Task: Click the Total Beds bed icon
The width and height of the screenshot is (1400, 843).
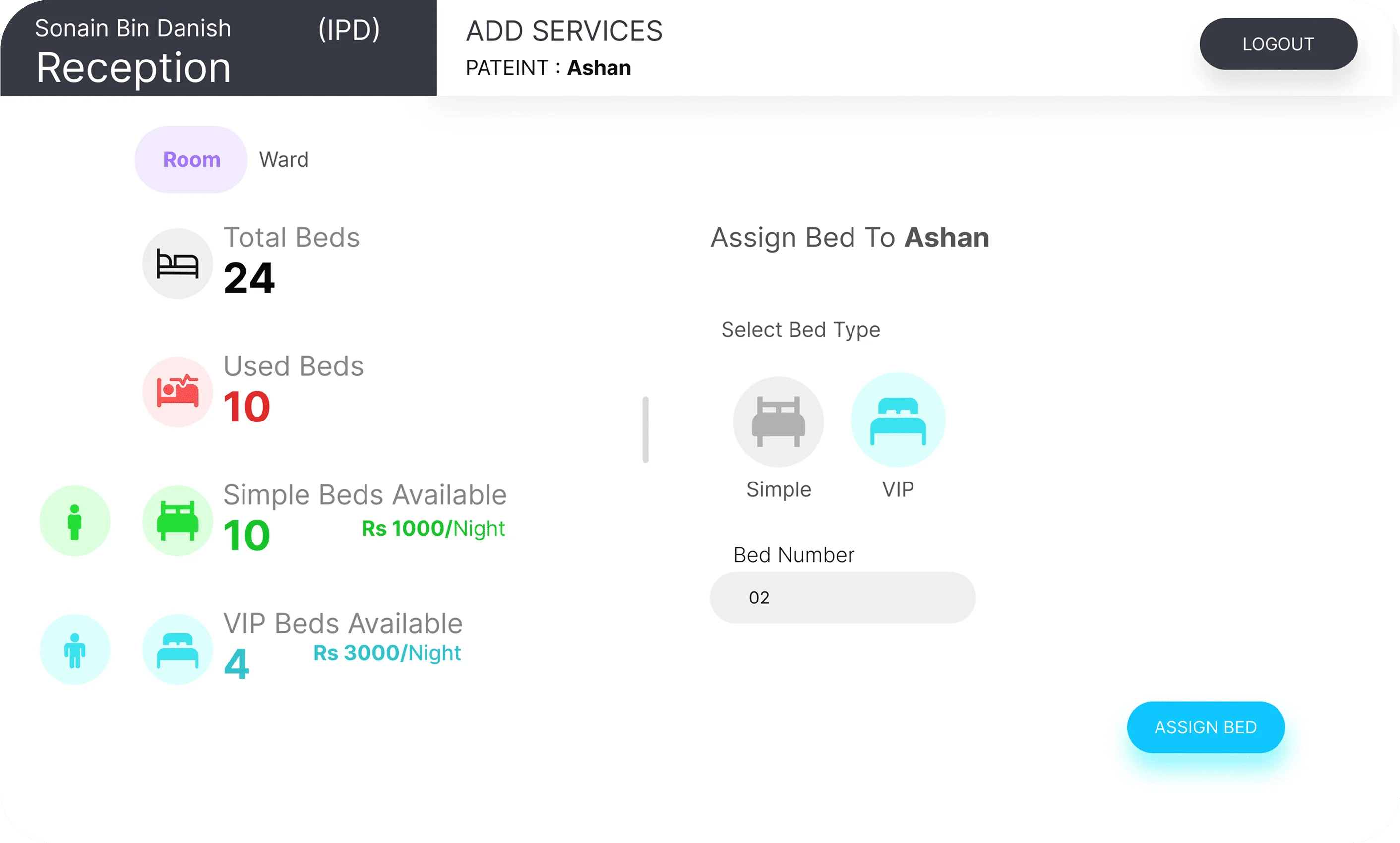Action: point(178,264)
